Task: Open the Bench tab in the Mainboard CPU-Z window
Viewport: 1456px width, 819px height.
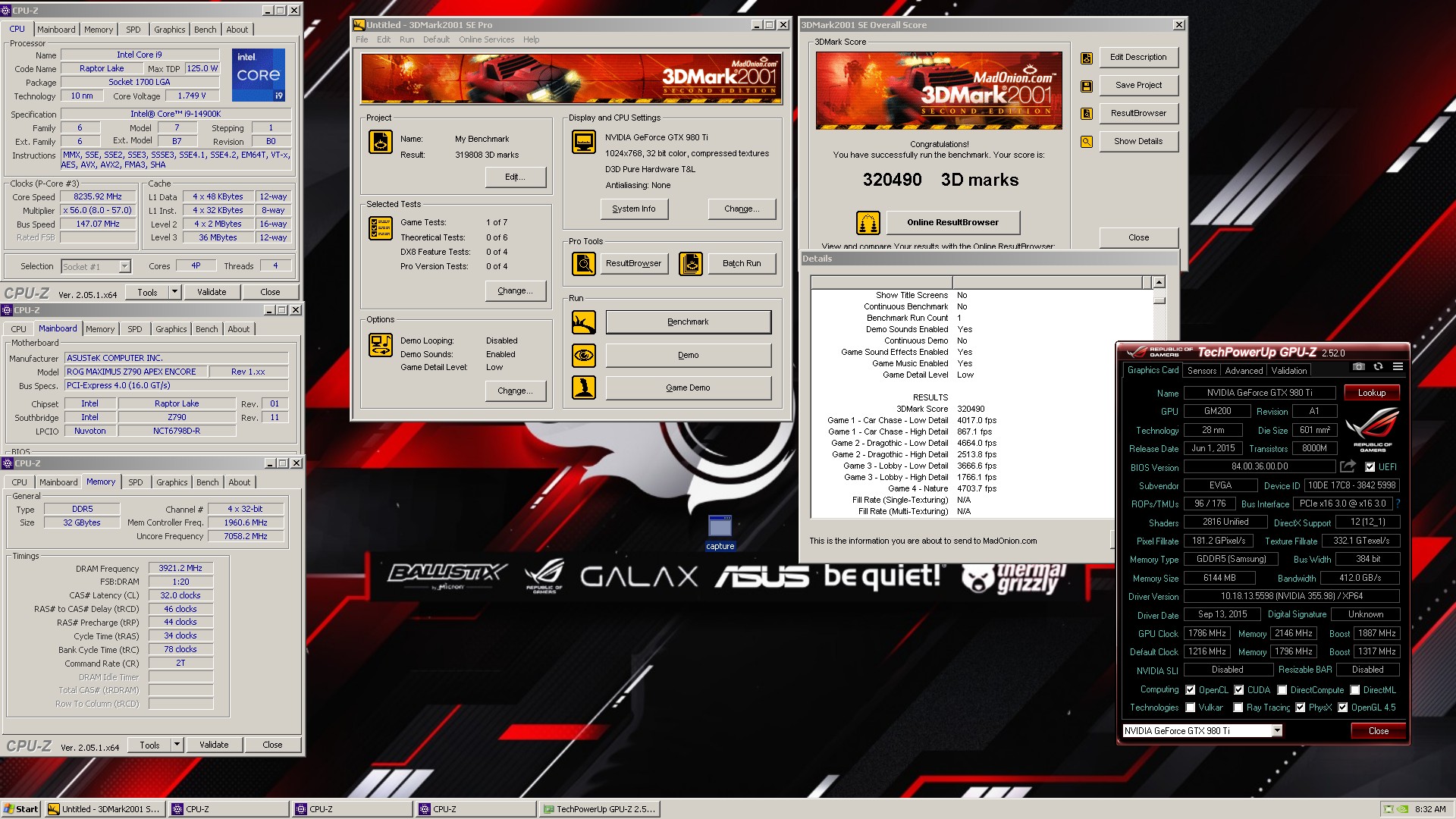Action: pyautogui.click(x=206, y=329)
